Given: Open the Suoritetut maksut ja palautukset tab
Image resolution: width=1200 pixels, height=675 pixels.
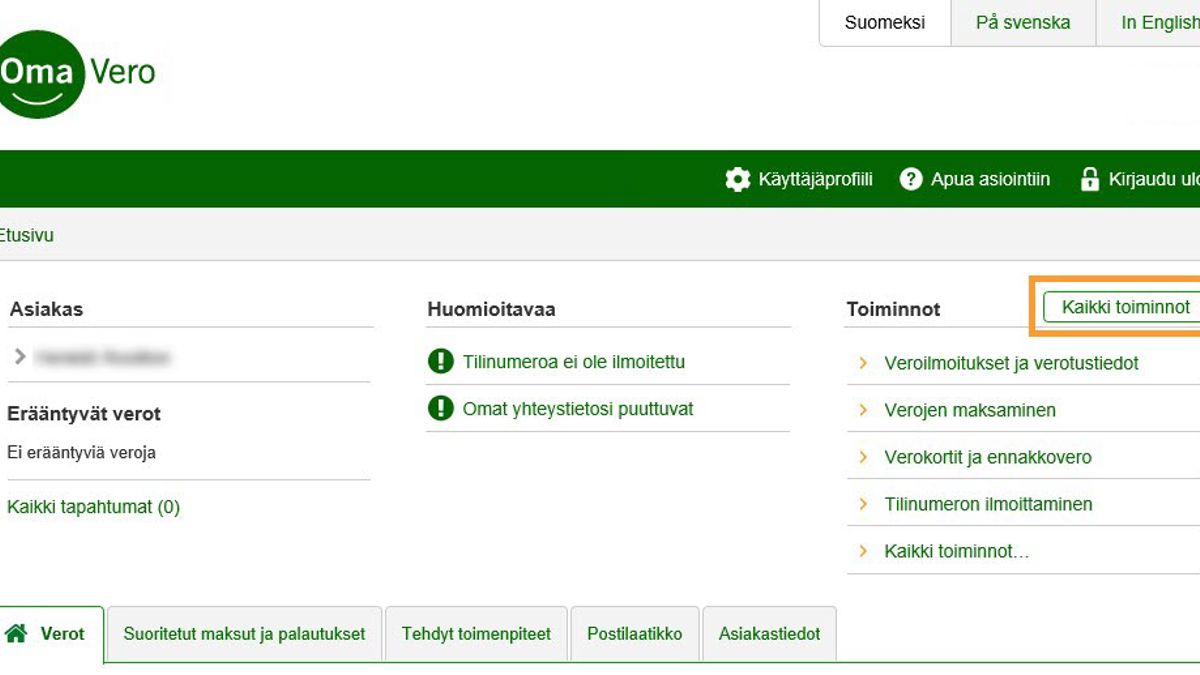Looking at the screenshot, I should [x=244, y=634].
